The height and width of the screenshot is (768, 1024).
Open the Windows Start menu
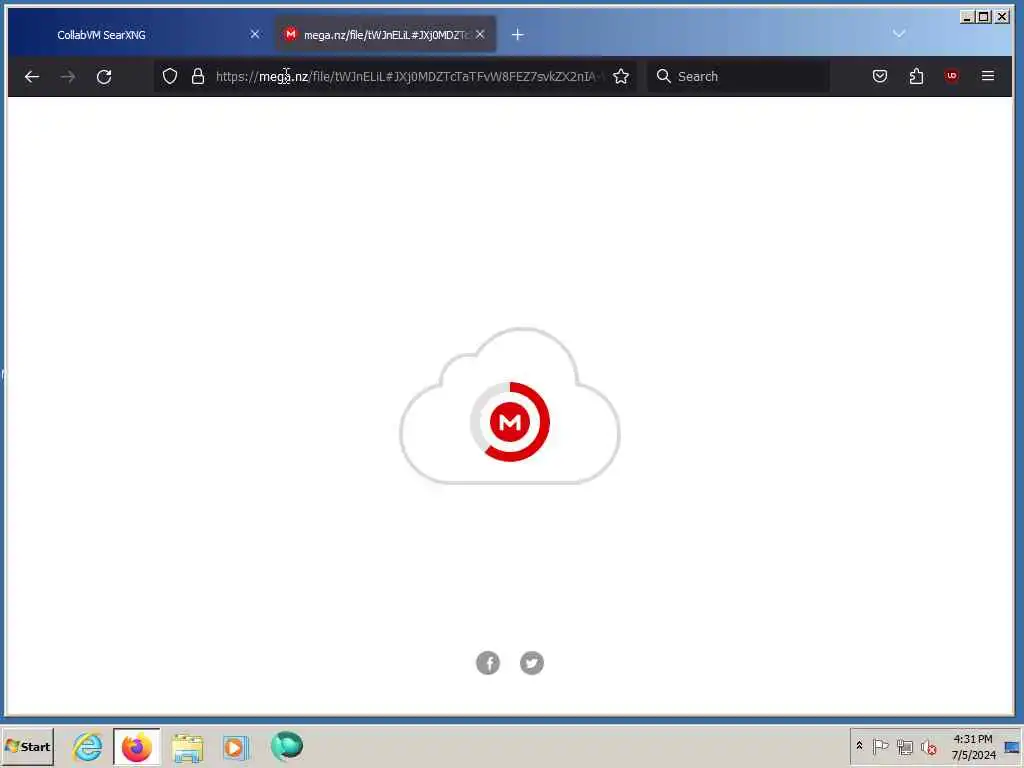click(x=27, y=746)
